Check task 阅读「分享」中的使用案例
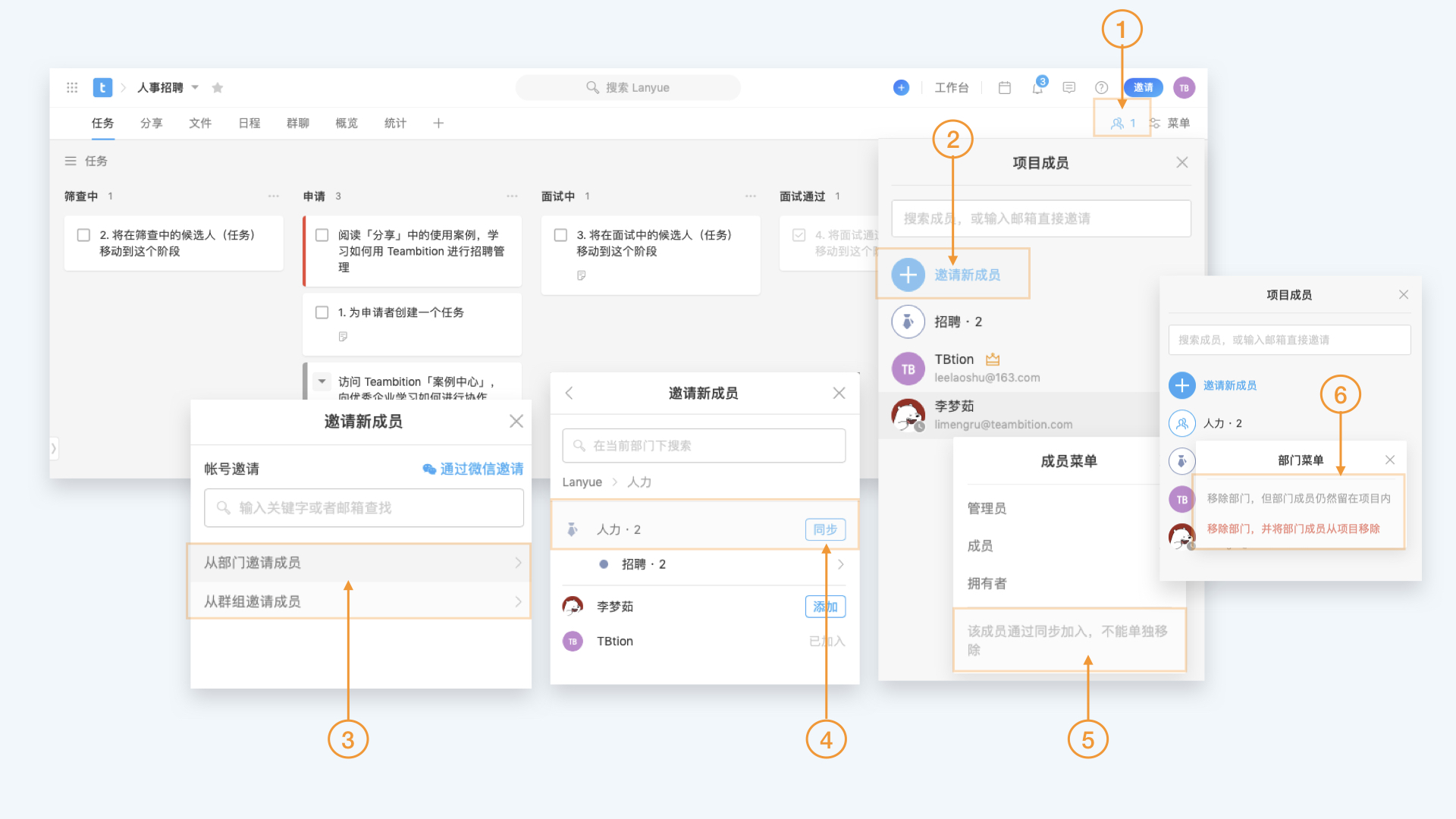 322,236
